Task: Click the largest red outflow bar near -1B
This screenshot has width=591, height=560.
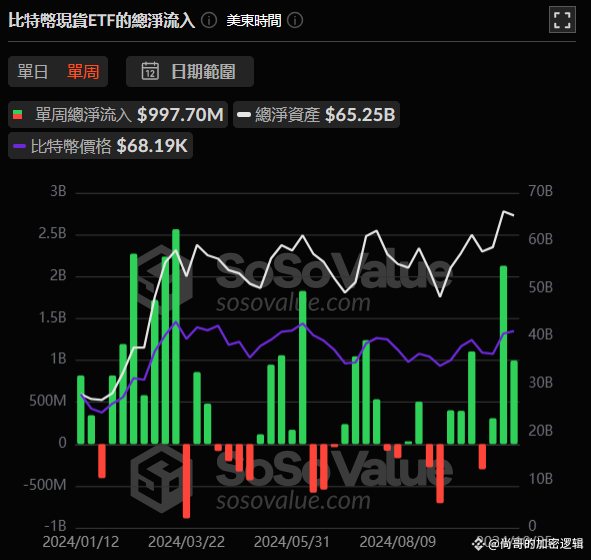Action: [186, 481]
